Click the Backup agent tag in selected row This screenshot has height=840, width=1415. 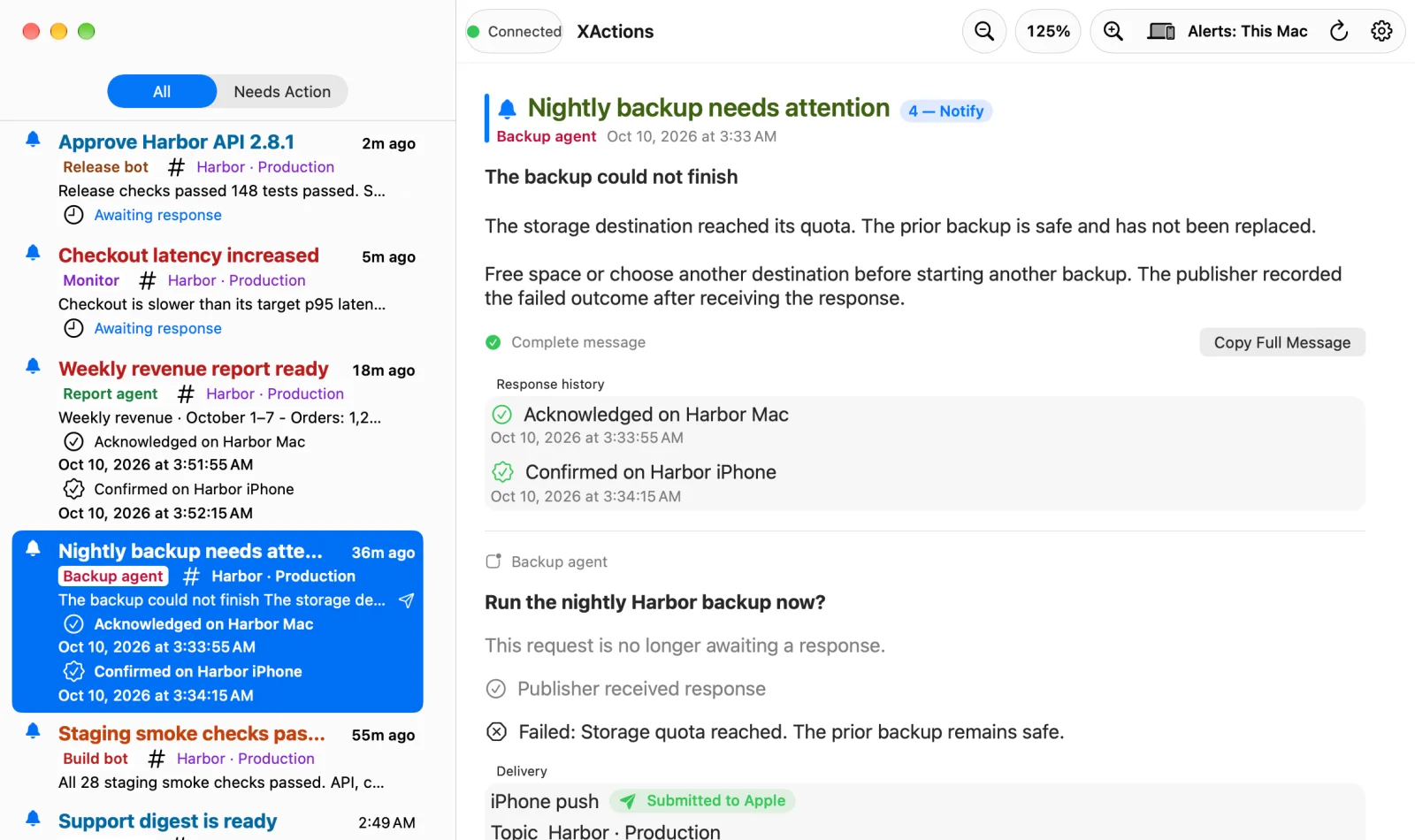(113, 577)
